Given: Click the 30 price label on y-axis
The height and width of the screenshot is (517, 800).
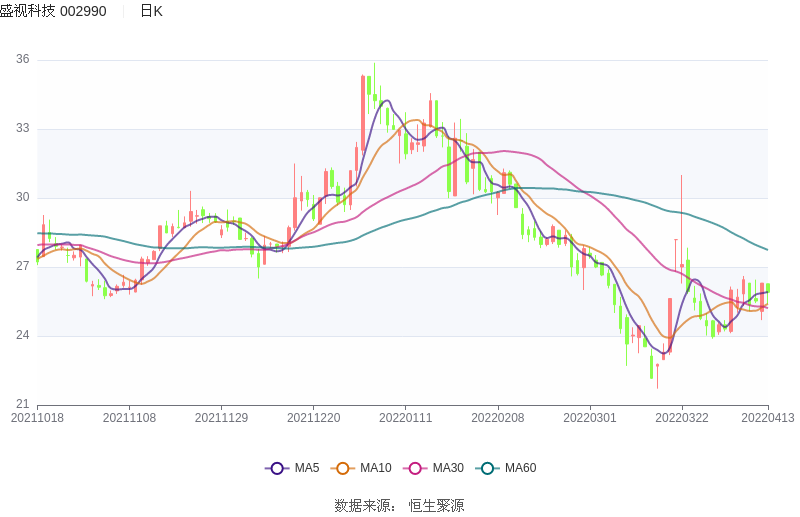Looking at the screenshot, I should [x=22, y=198].
